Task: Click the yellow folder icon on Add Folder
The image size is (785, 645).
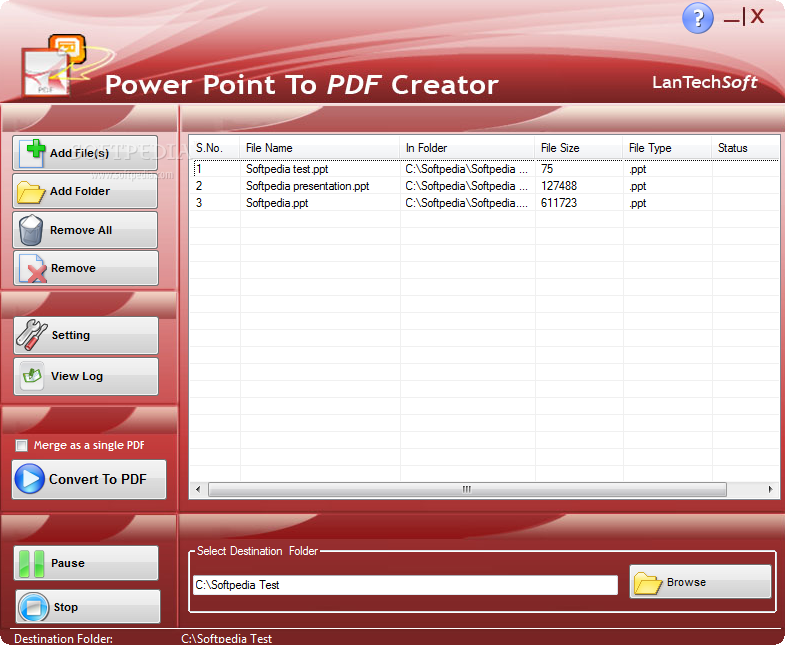Action: point(31,192)
